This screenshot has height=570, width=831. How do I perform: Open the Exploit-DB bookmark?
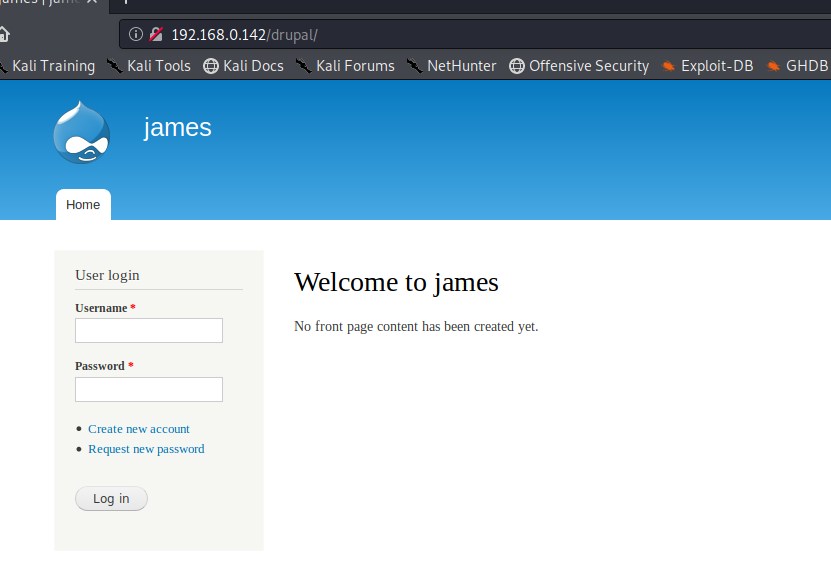[708, 66]
